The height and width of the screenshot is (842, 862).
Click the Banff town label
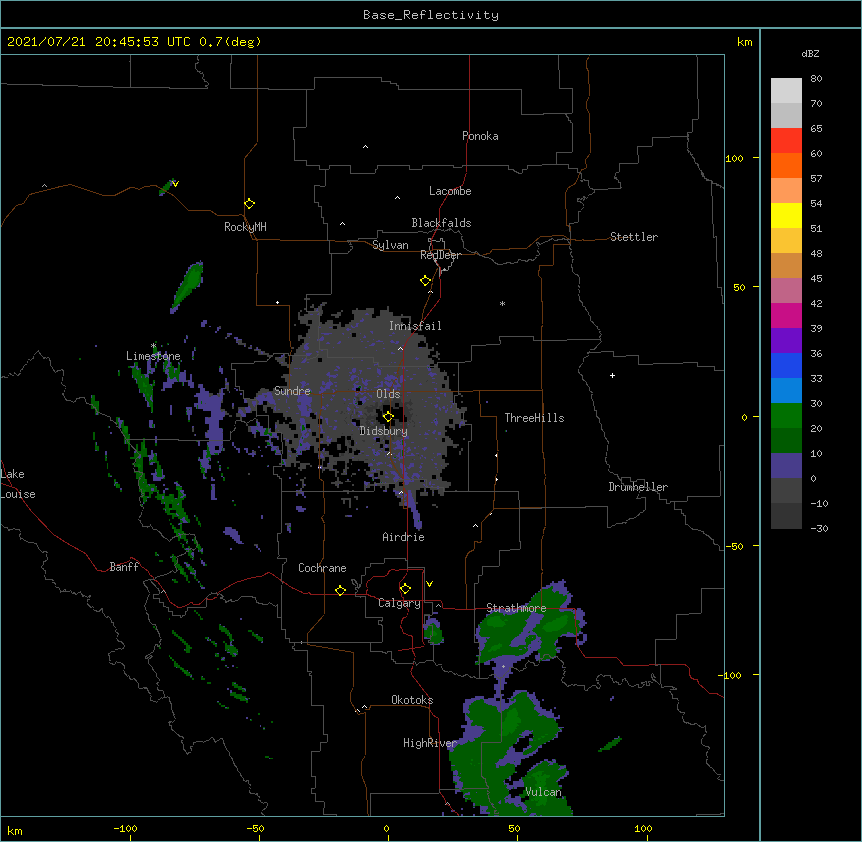pyautogui.click(x=124, y=567)
